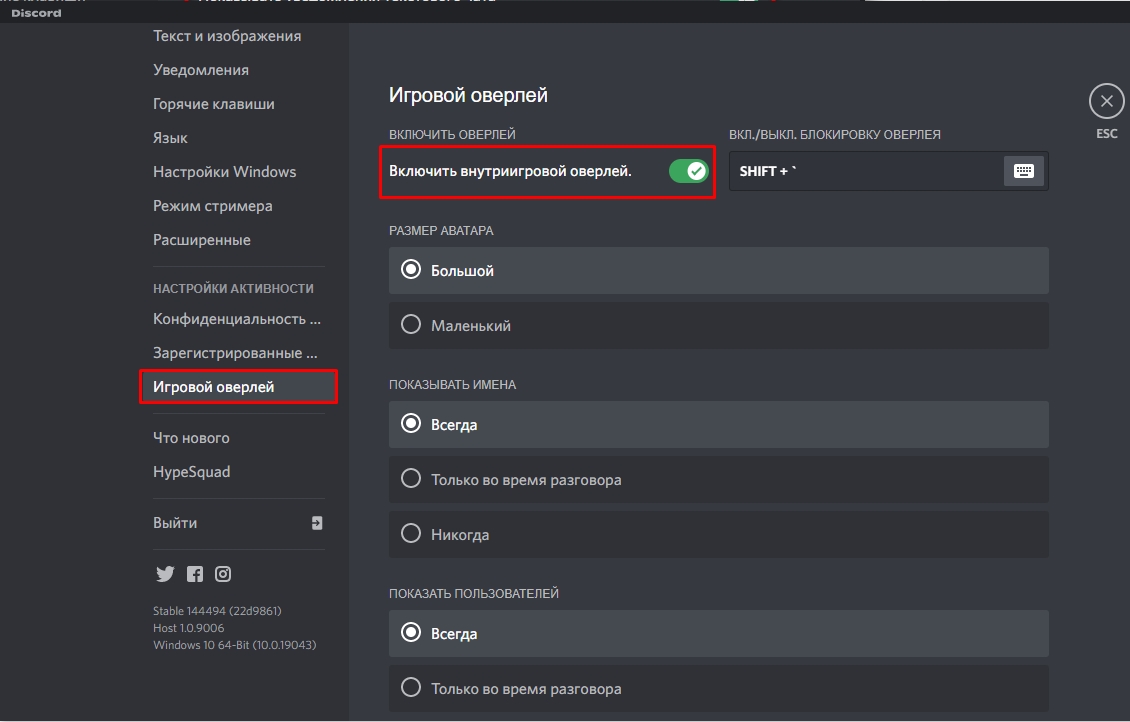Choose Только во время разговора under Показать пользователей
Screen dimensions: 1130x722
tap(719, 688)
